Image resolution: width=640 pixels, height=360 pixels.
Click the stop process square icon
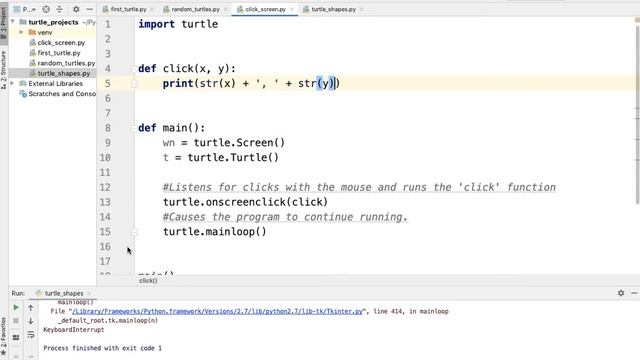click(x=16, y=321)
